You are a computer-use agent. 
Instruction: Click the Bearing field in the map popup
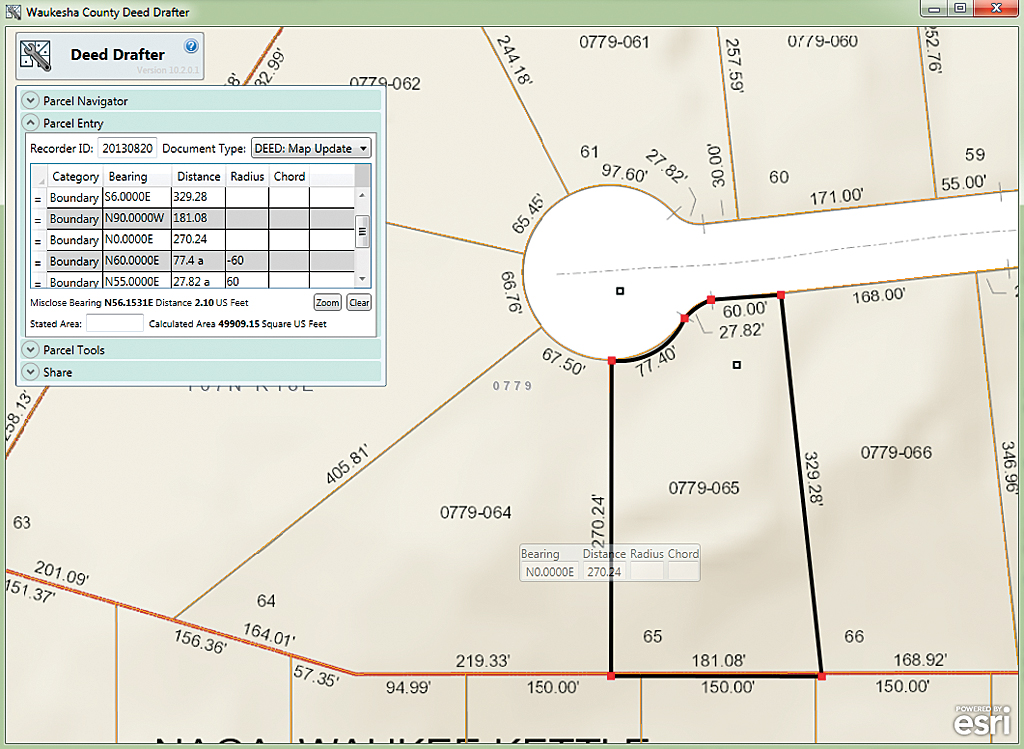pyautogui.click(x=550, y=572)
